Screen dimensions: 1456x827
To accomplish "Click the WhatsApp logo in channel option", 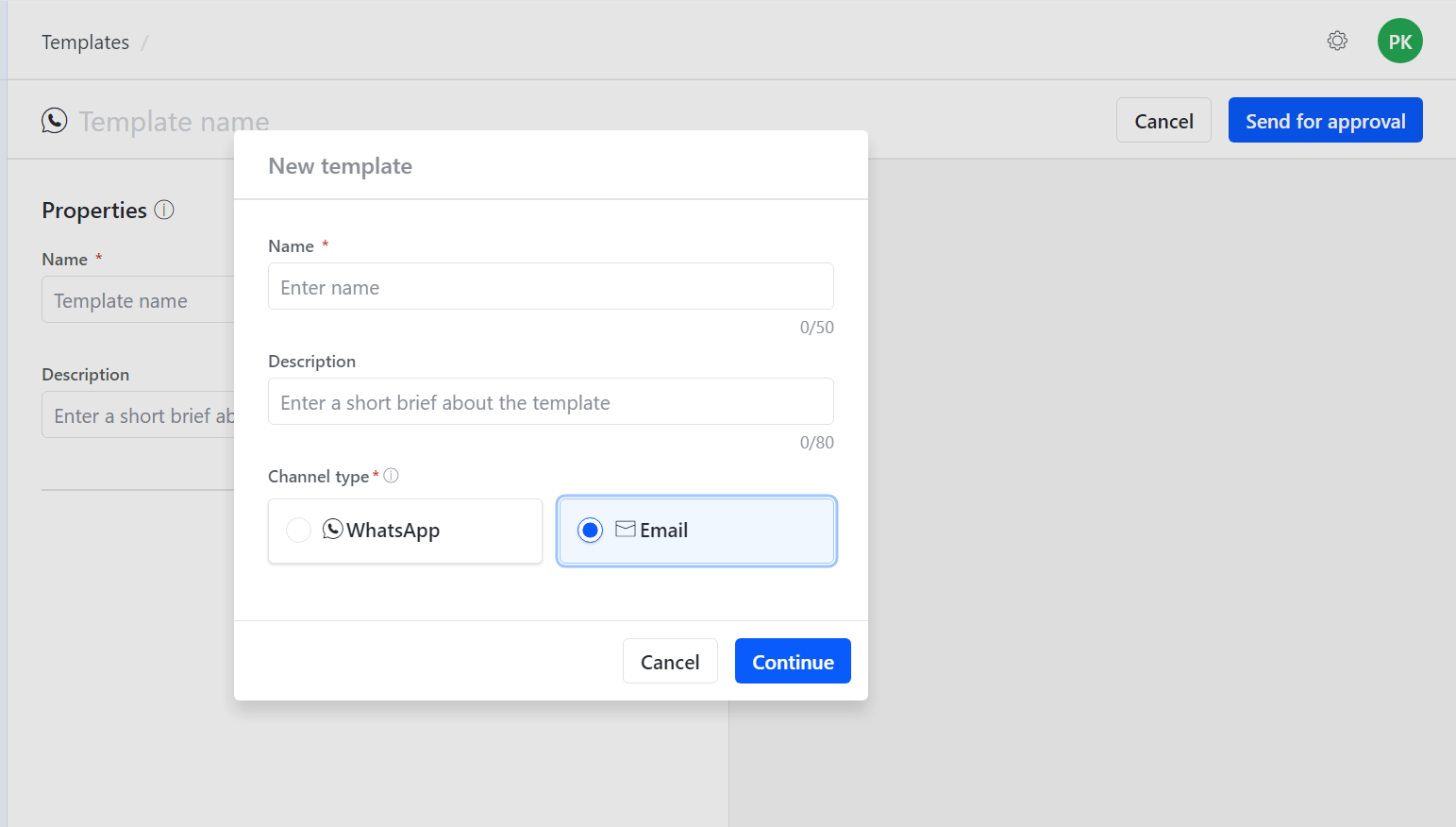I will 332,529.
